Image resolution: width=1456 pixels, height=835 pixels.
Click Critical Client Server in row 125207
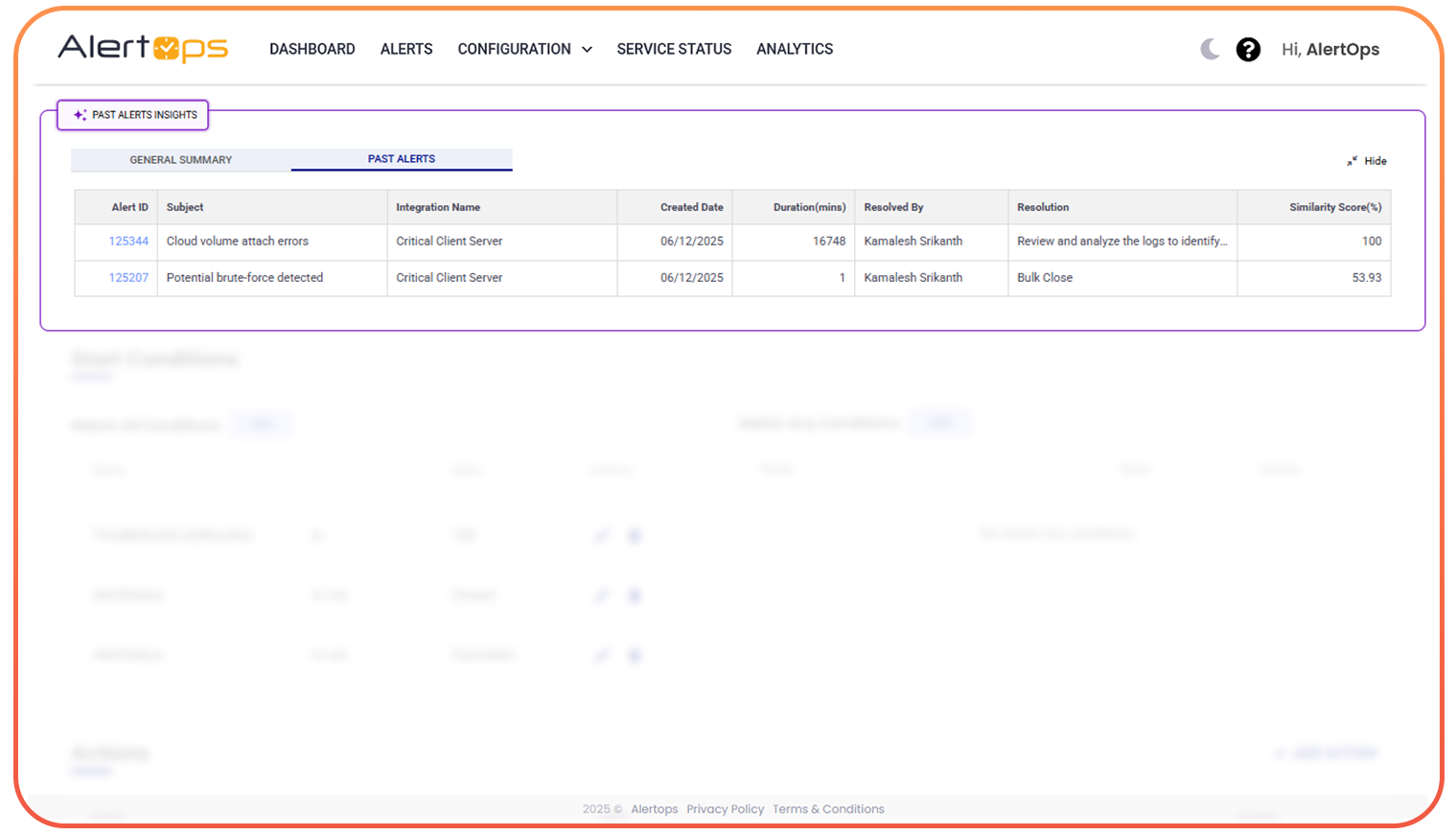click(x=450, y=278)
